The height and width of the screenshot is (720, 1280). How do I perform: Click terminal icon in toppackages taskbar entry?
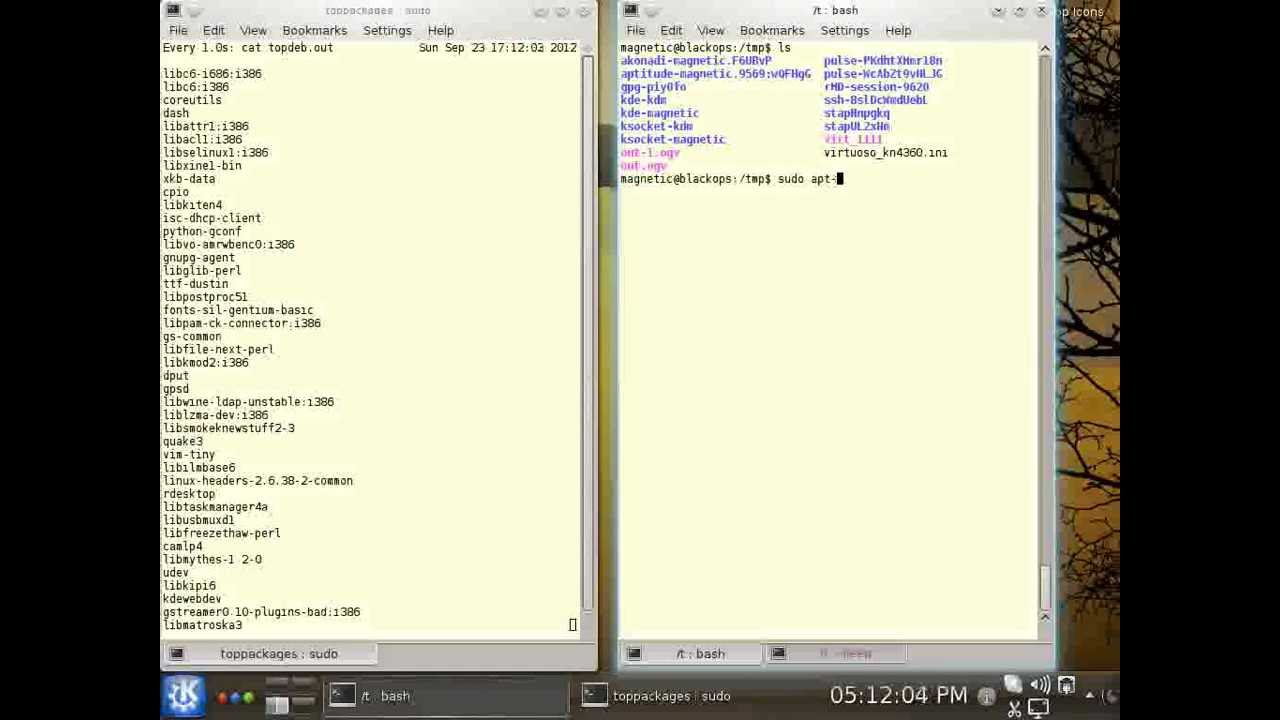pyautogui.click(x=593, y=696)
